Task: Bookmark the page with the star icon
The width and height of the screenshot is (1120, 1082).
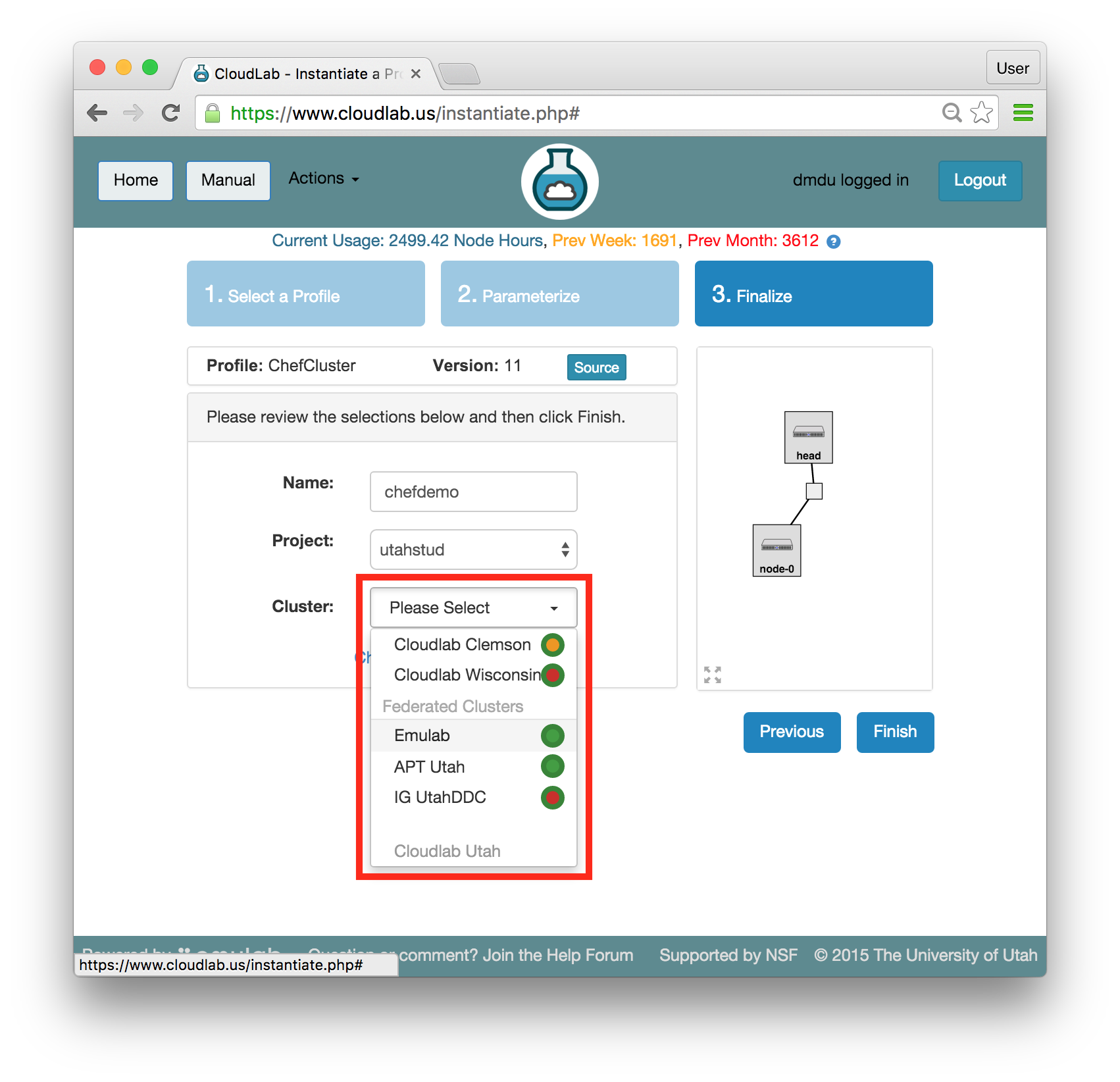Action: point(981,113)
